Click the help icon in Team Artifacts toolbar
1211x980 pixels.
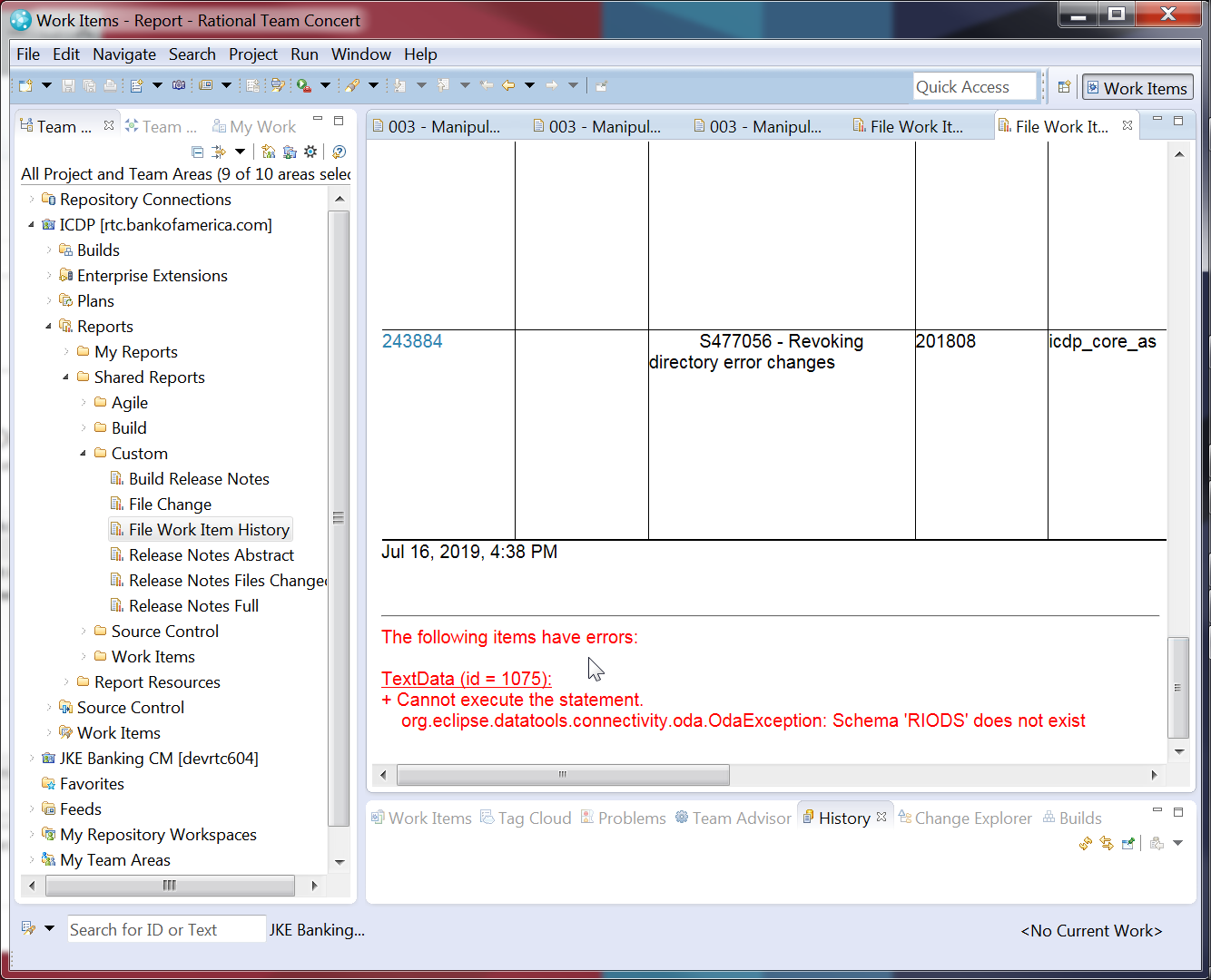pos(339,152)
